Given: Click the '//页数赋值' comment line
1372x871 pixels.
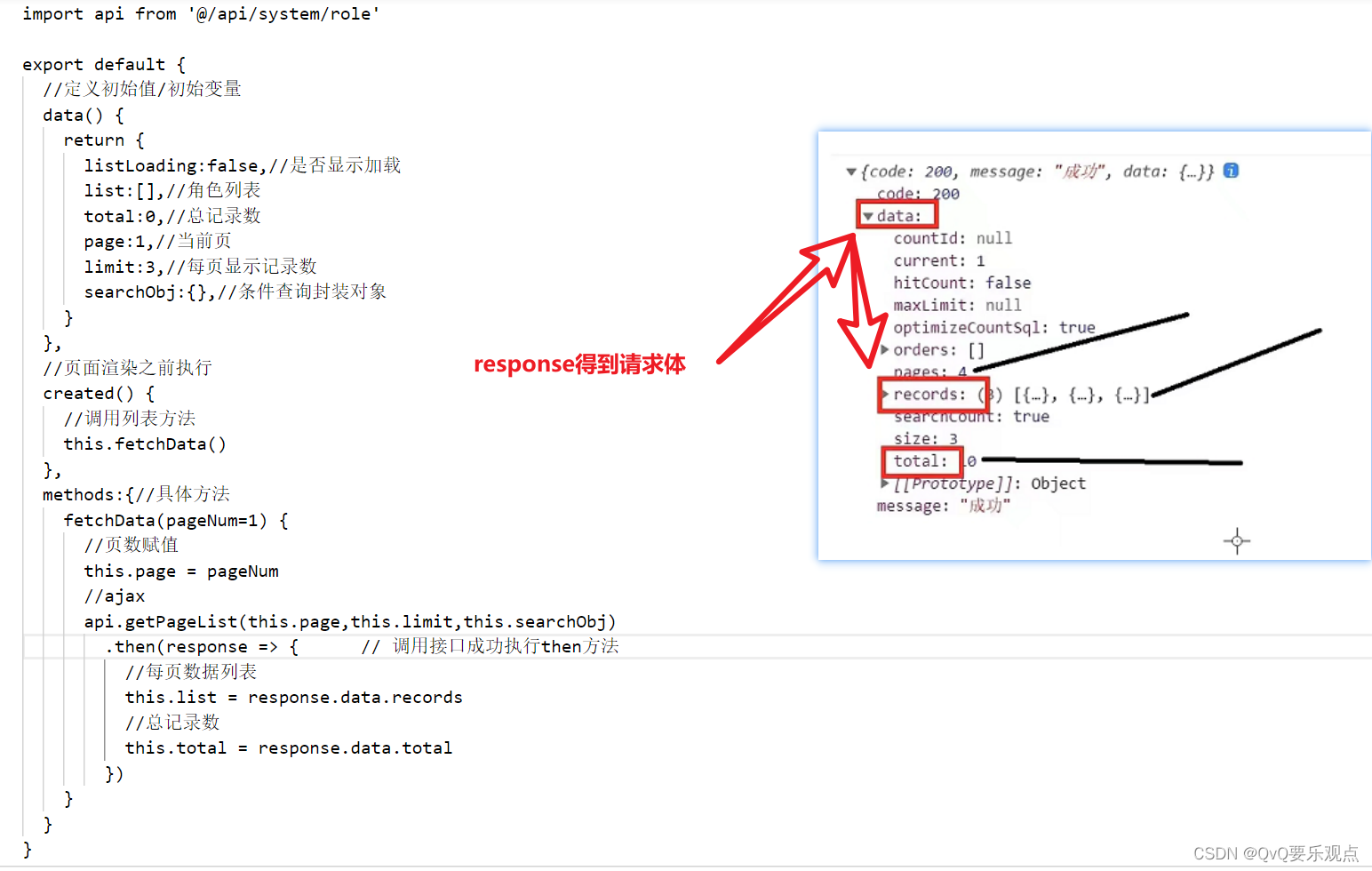Looking at the screenshot, I should (x=132, y=545).
